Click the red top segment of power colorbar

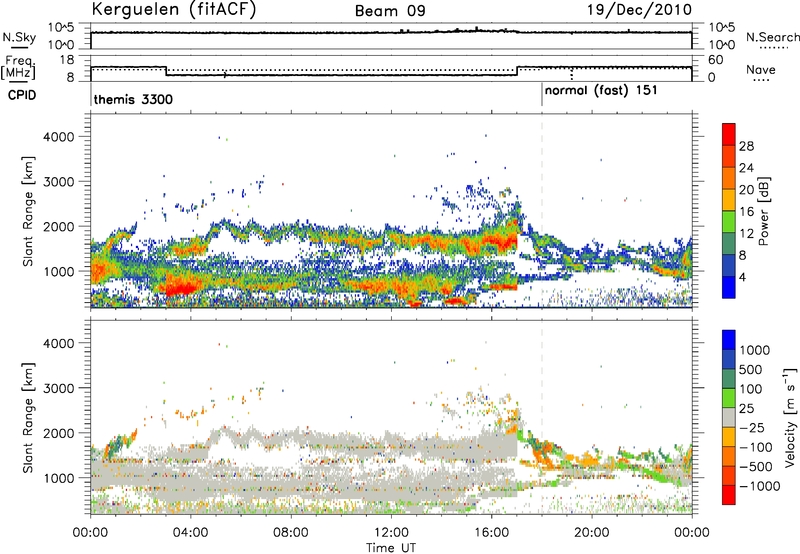(729, 135)
